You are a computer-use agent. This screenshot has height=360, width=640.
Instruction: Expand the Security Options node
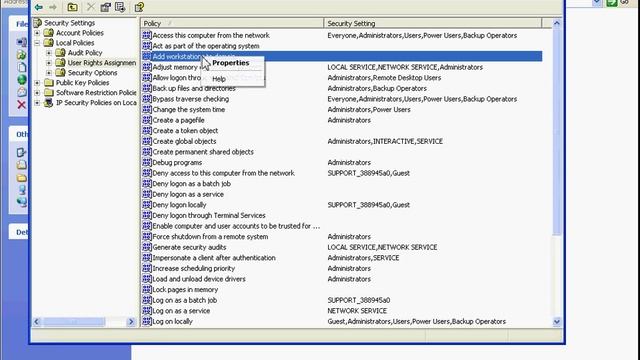pyautogui.click(x=49, y=73)
